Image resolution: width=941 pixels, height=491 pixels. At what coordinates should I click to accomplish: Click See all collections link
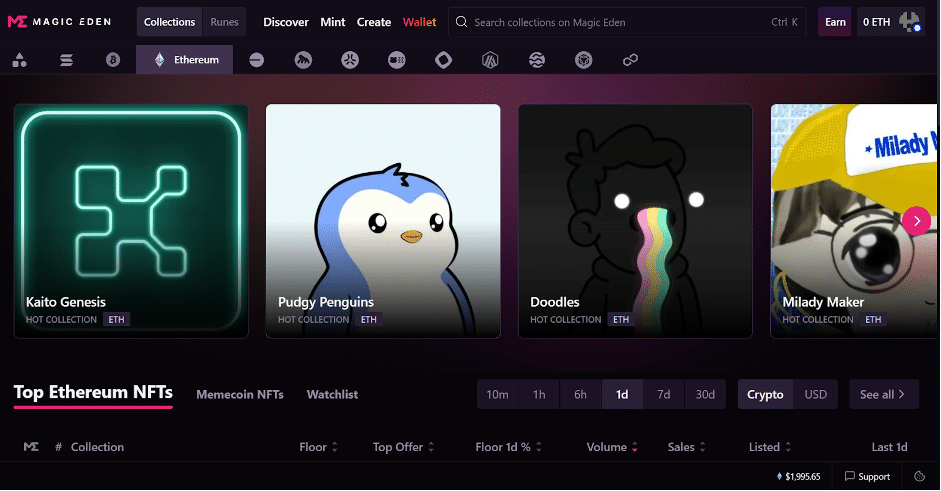pos(884,394)
